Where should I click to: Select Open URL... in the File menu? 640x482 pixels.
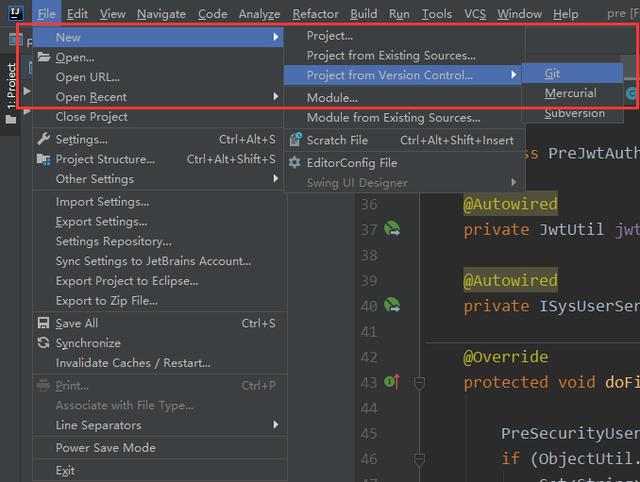(x=158, y=77)
